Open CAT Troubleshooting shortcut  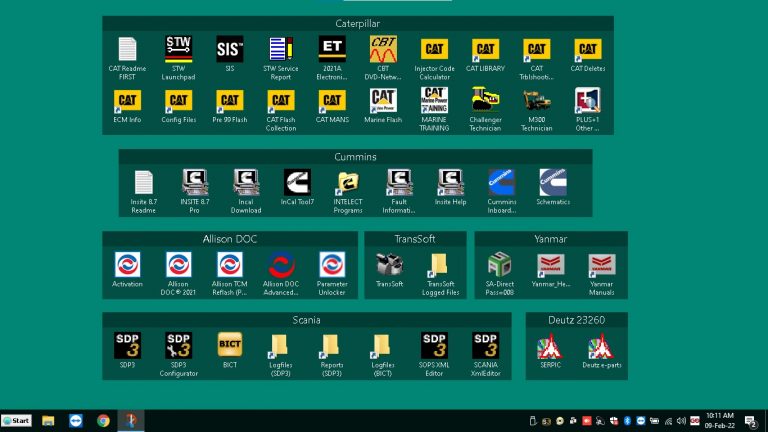(536, 49)
